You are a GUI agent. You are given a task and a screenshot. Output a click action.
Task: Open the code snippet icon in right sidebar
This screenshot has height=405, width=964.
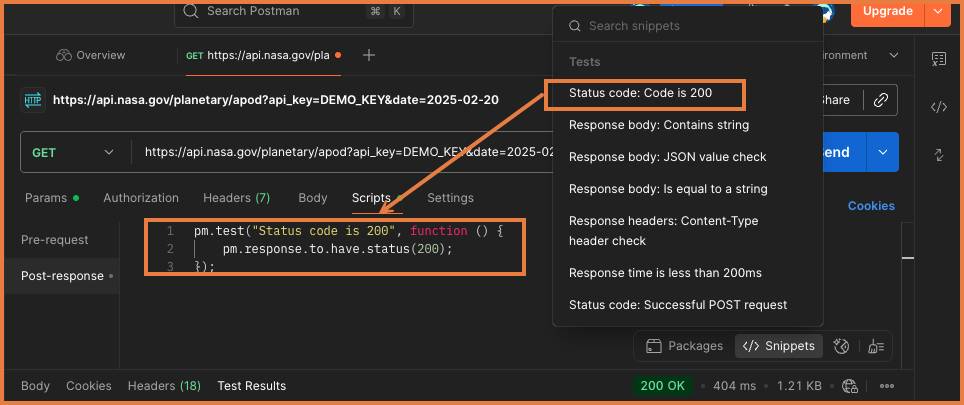[x=939, y=107]
